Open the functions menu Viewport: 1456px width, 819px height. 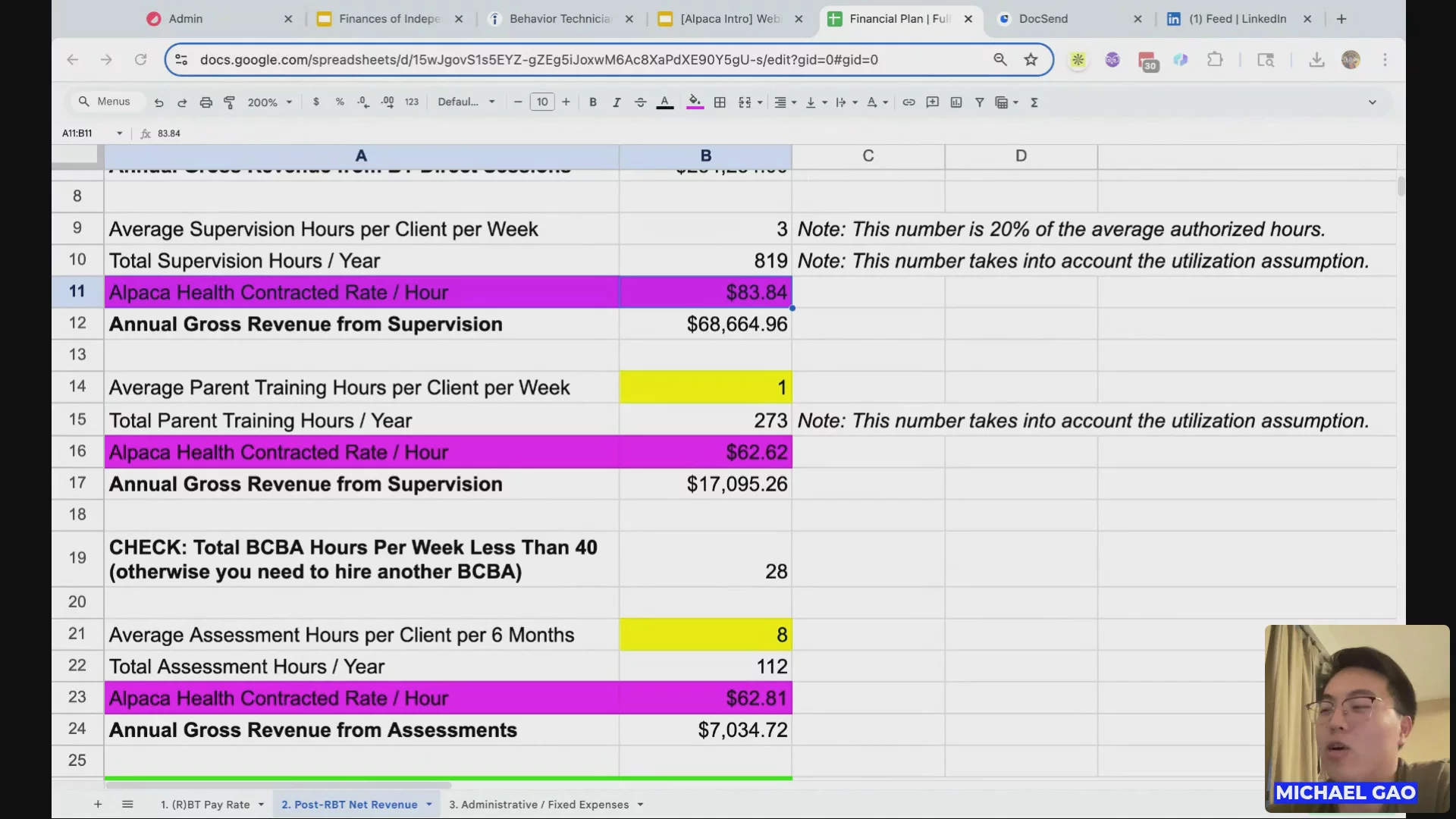1034,102
